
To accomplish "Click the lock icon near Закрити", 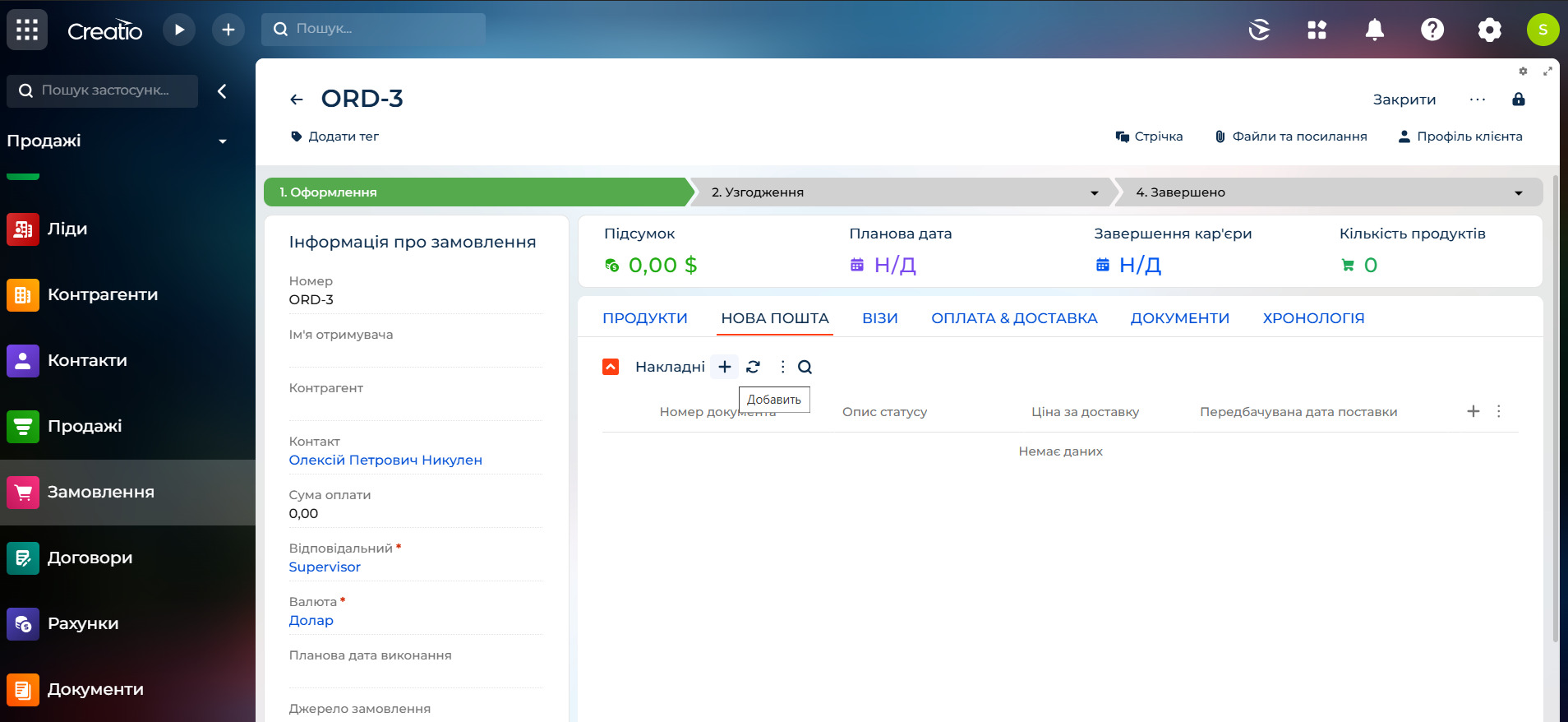I will (1518, 100).
